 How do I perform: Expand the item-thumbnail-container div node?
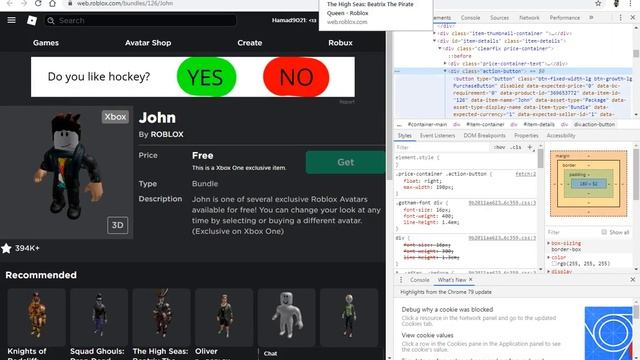[x=435, y=33]
